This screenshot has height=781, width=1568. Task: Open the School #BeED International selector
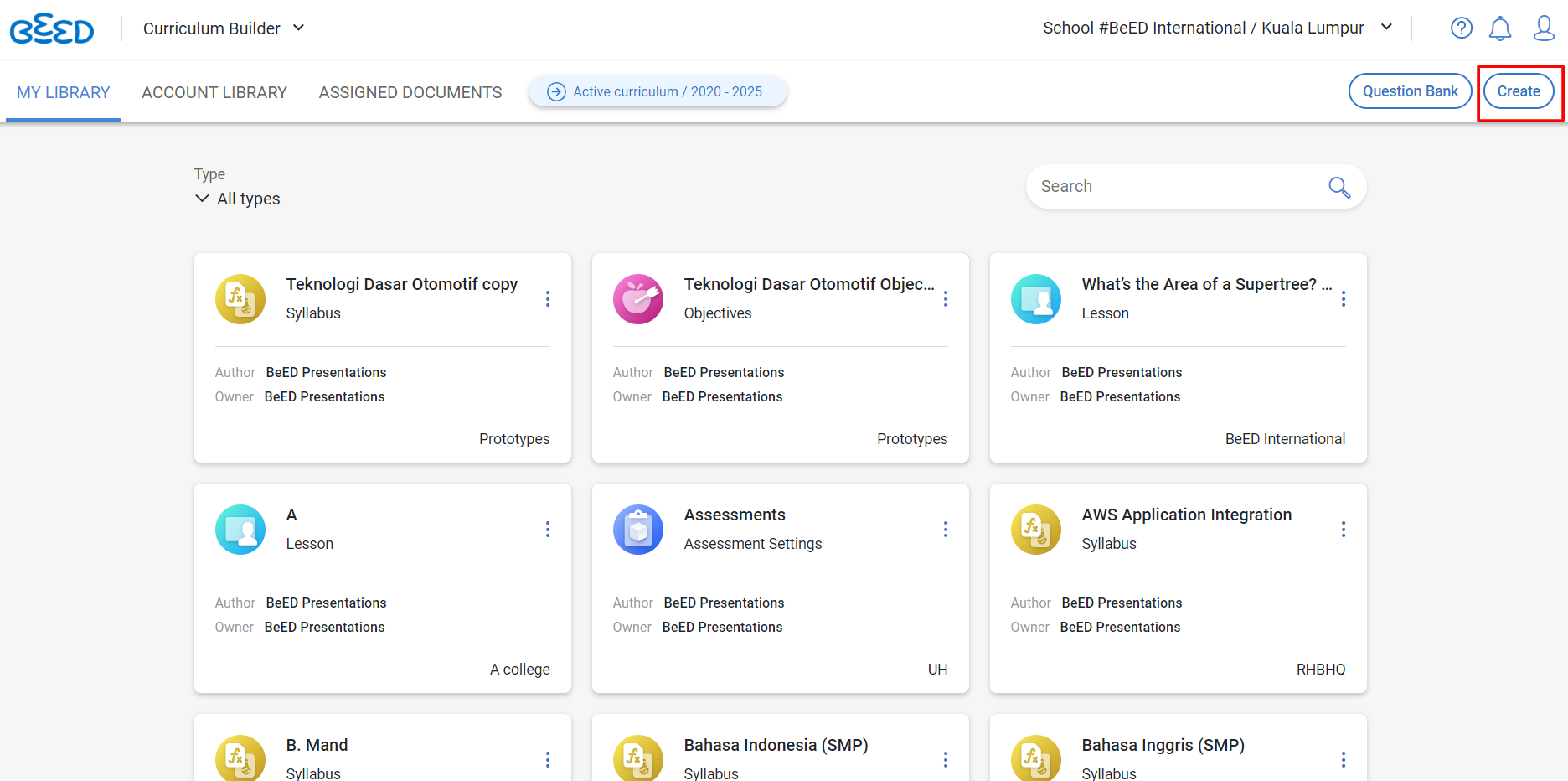1218,28
